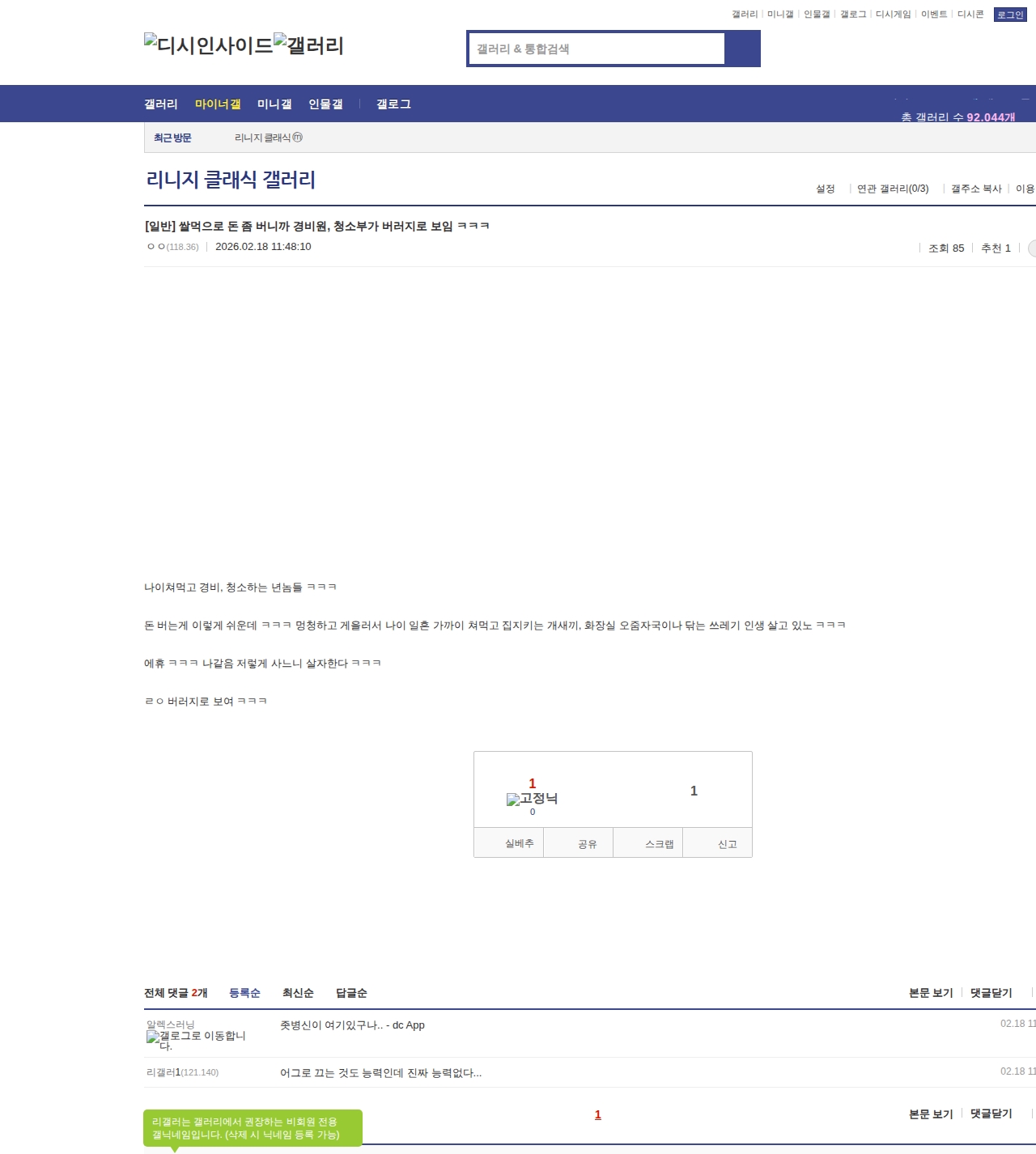1036x1154 pixels.
Task: Click the DCInside logo image
Action: (x=209, y=45)
